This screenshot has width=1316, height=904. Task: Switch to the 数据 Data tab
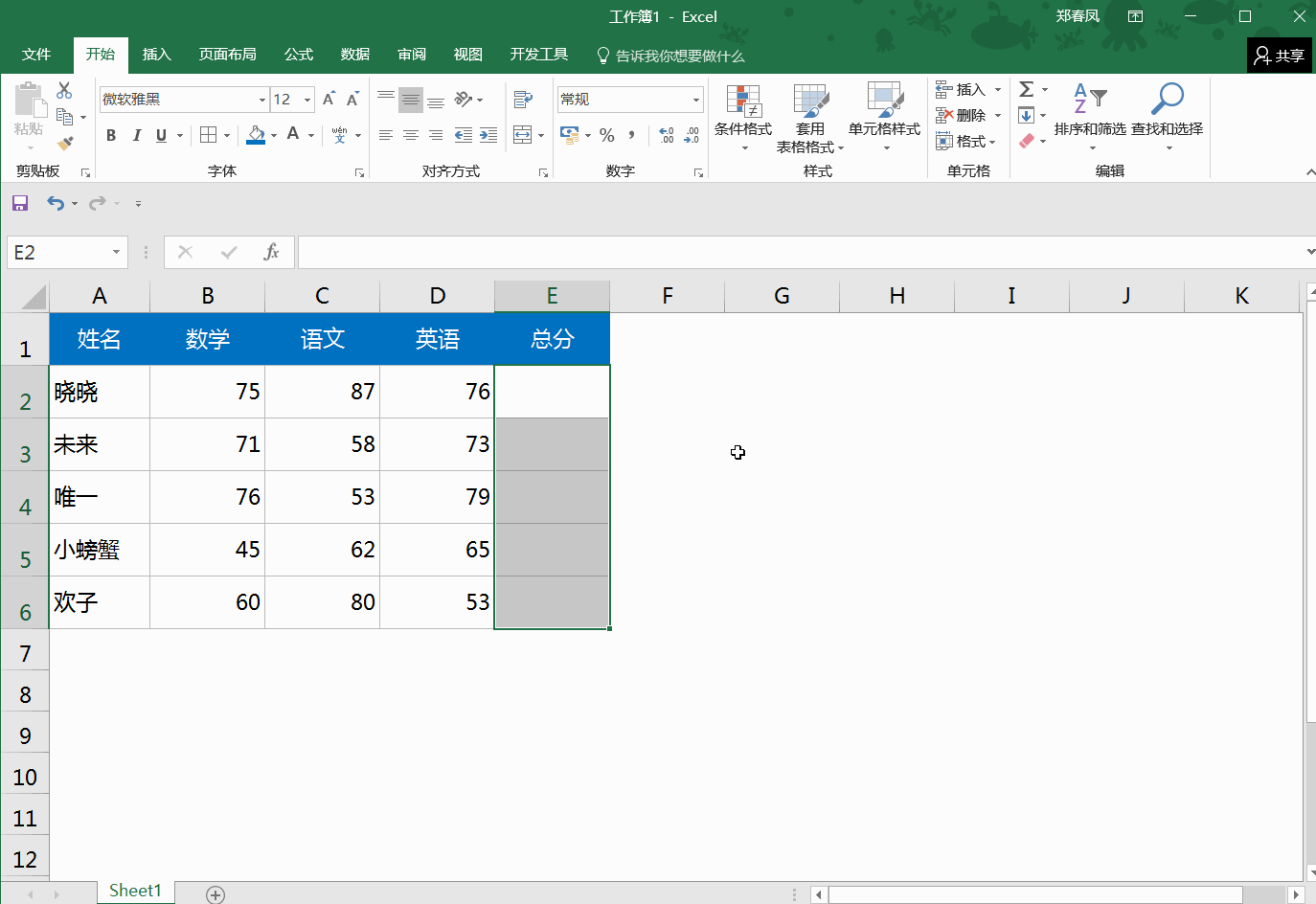[x=355, y=55]
